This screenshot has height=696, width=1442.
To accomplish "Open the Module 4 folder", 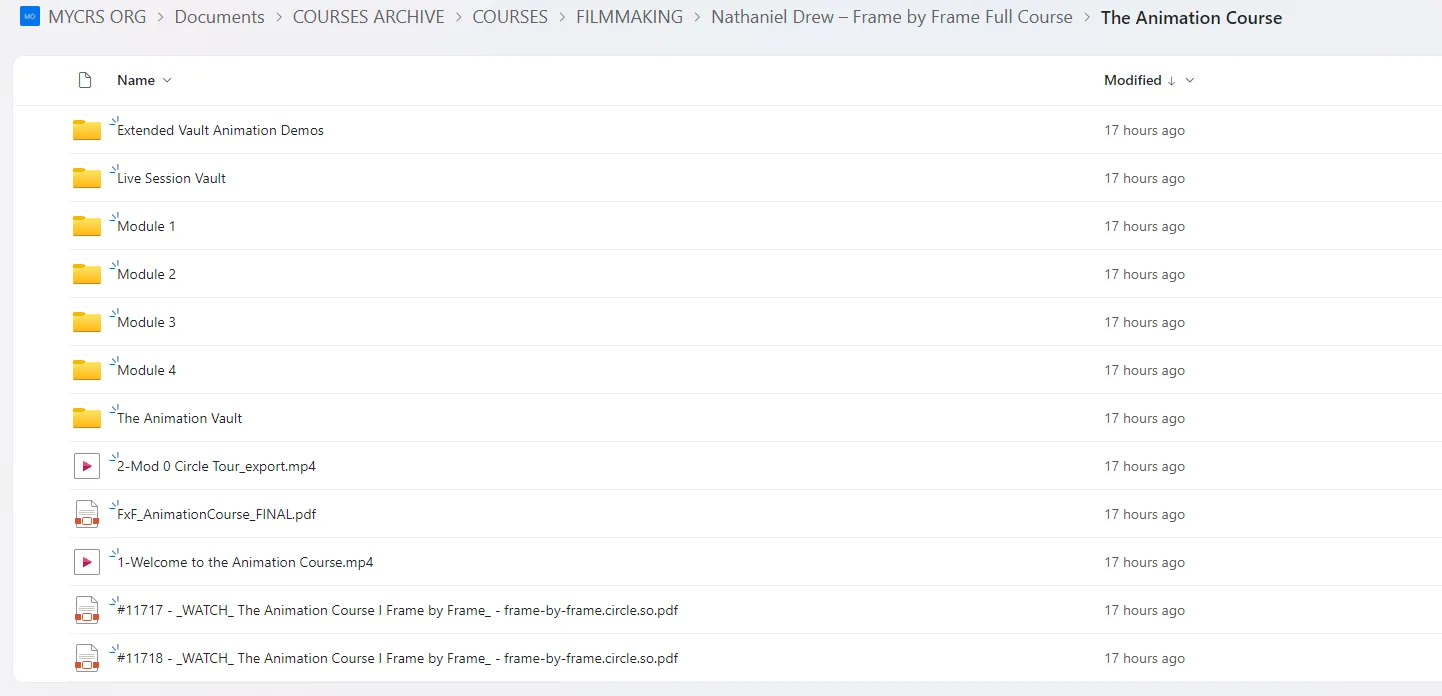I will [146, 371].
